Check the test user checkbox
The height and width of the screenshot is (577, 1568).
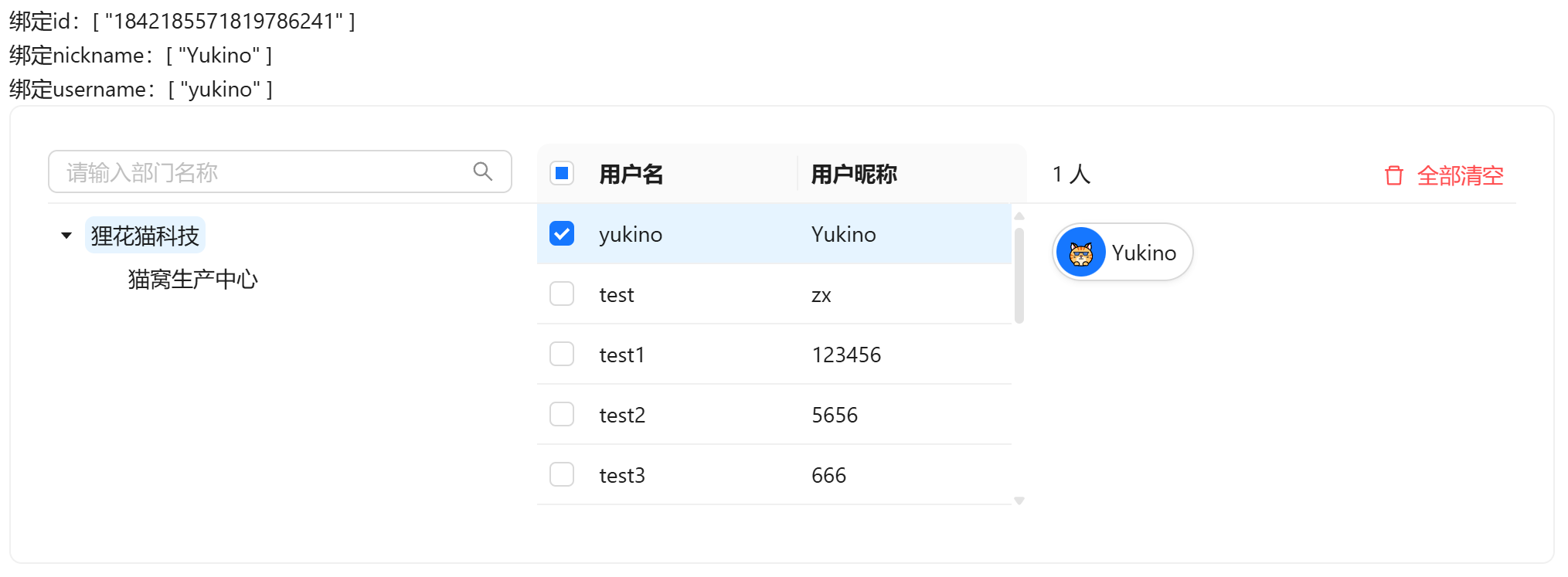[562, 294]
